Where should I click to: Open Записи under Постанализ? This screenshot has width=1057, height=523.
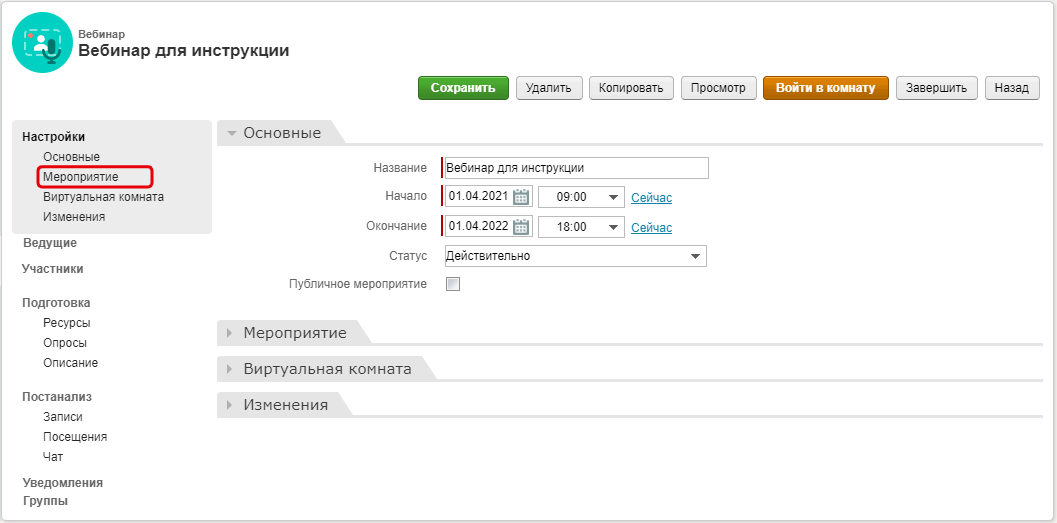point(63,417)
